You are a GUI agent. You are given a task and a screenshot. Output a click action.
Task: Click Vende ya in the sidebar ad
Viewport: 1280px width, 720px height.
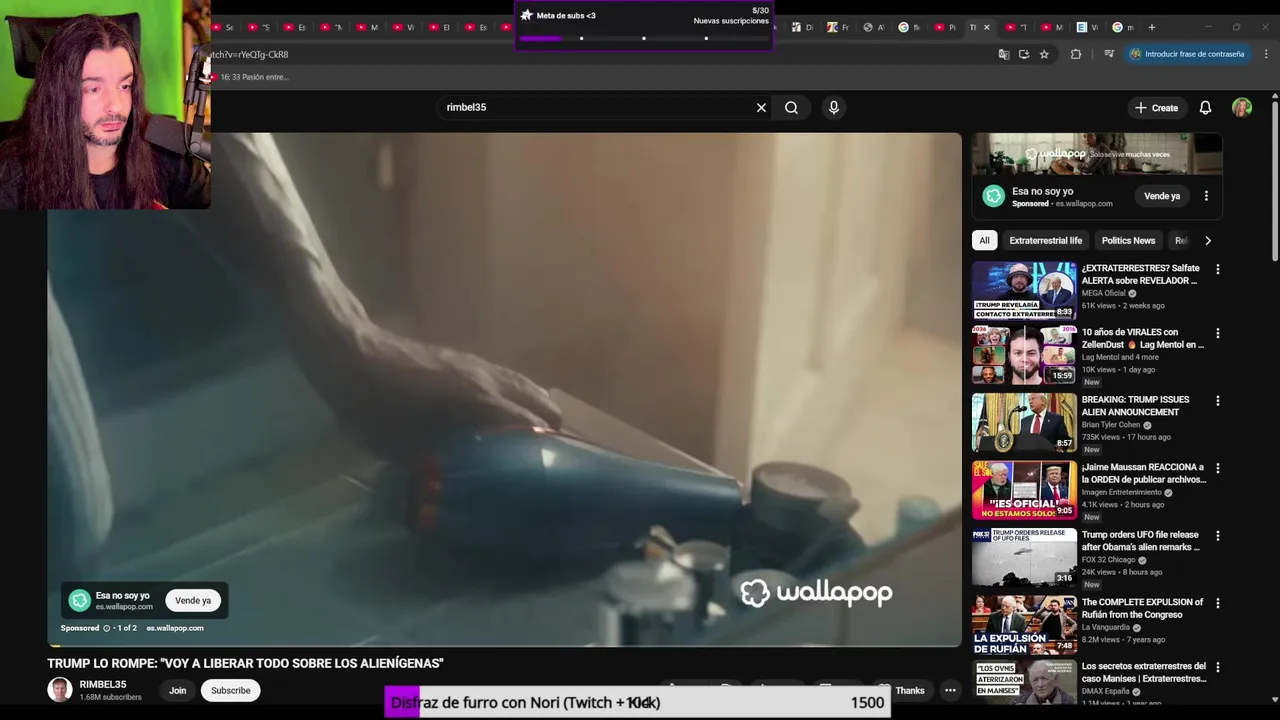1162,196
